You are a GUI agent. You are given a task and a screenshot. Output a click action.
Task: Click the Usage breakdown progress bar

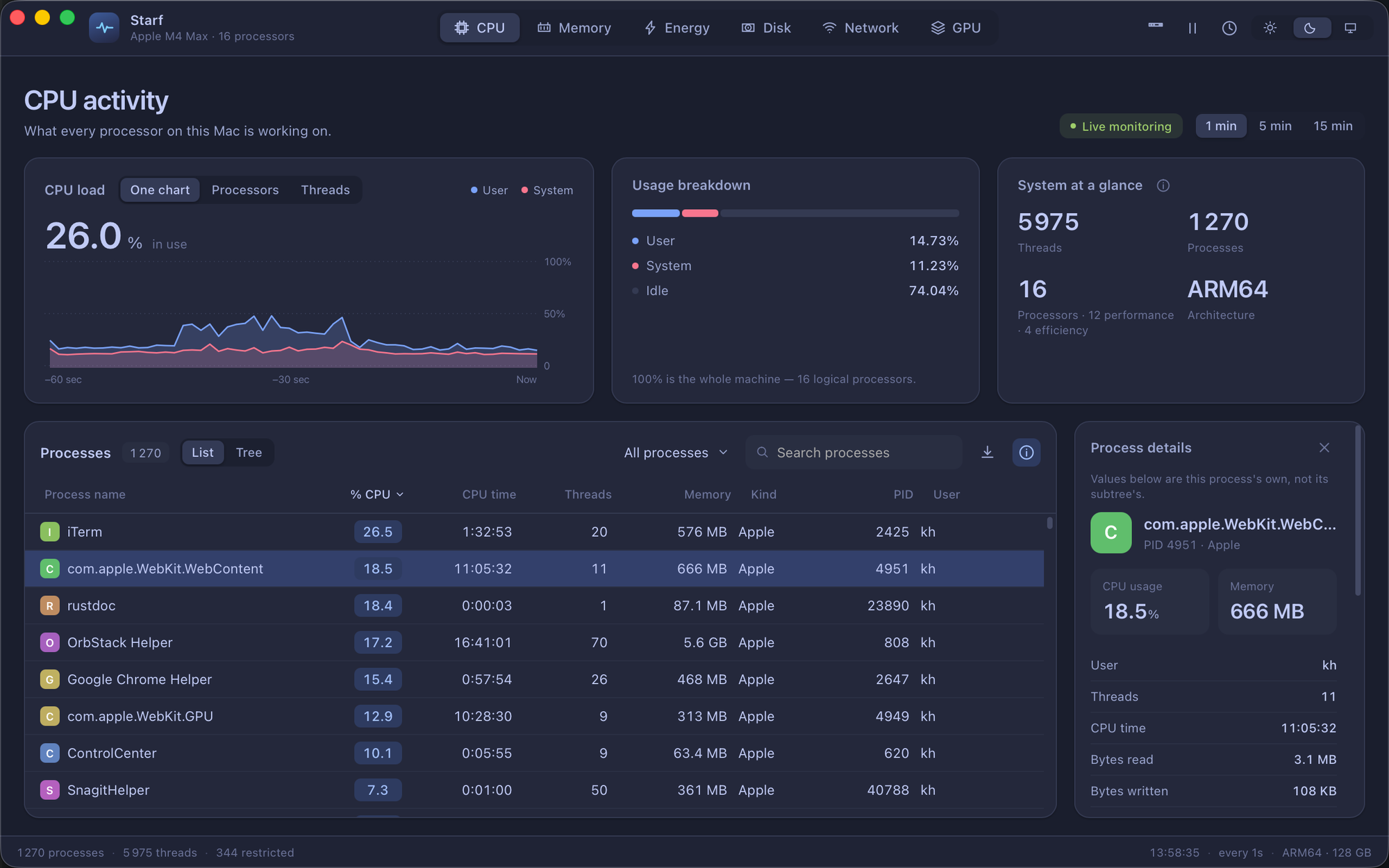coord(795,213)
